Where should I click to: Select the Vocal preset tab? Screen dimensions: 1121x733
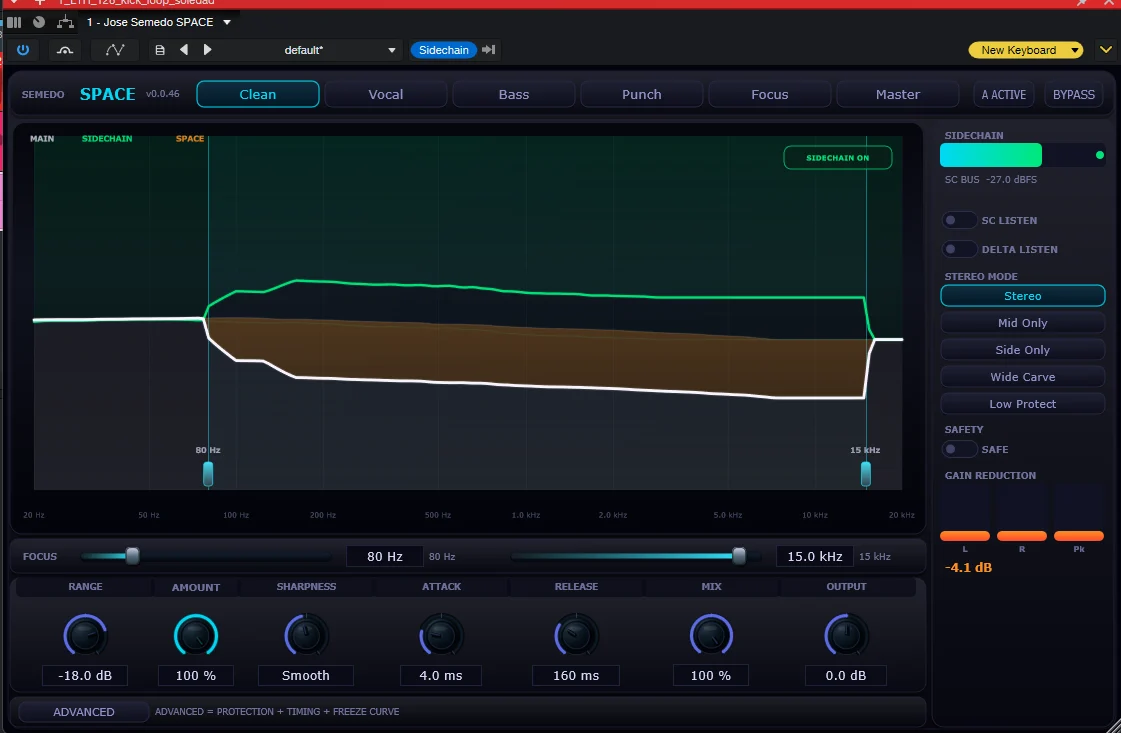[x=386, y=94]
